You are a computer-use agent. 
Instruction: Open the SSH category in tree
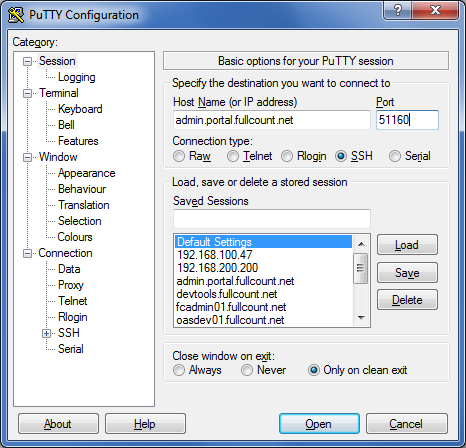[69, 333]
